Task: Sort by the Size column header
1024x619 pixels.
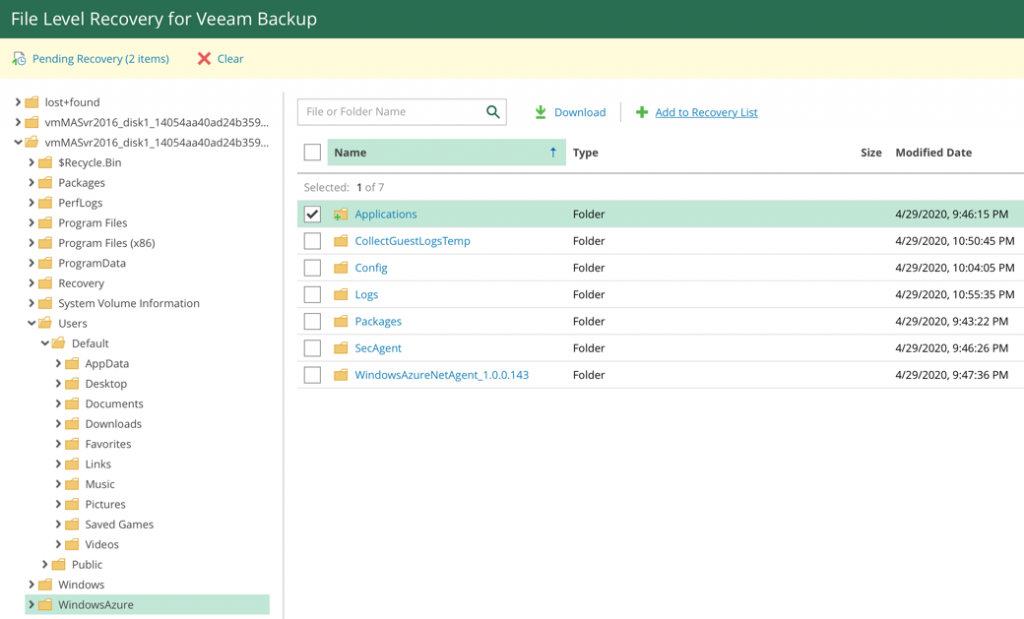Action: (871, 153)
